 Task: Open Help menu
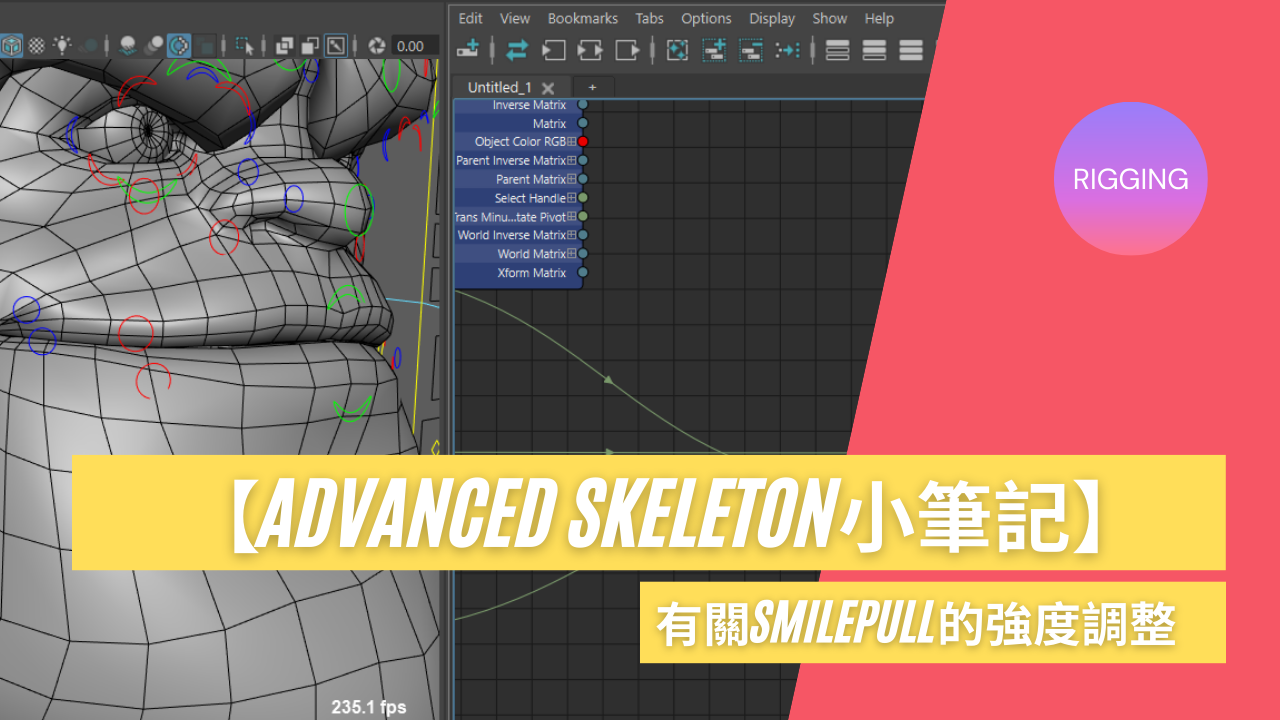879,18
